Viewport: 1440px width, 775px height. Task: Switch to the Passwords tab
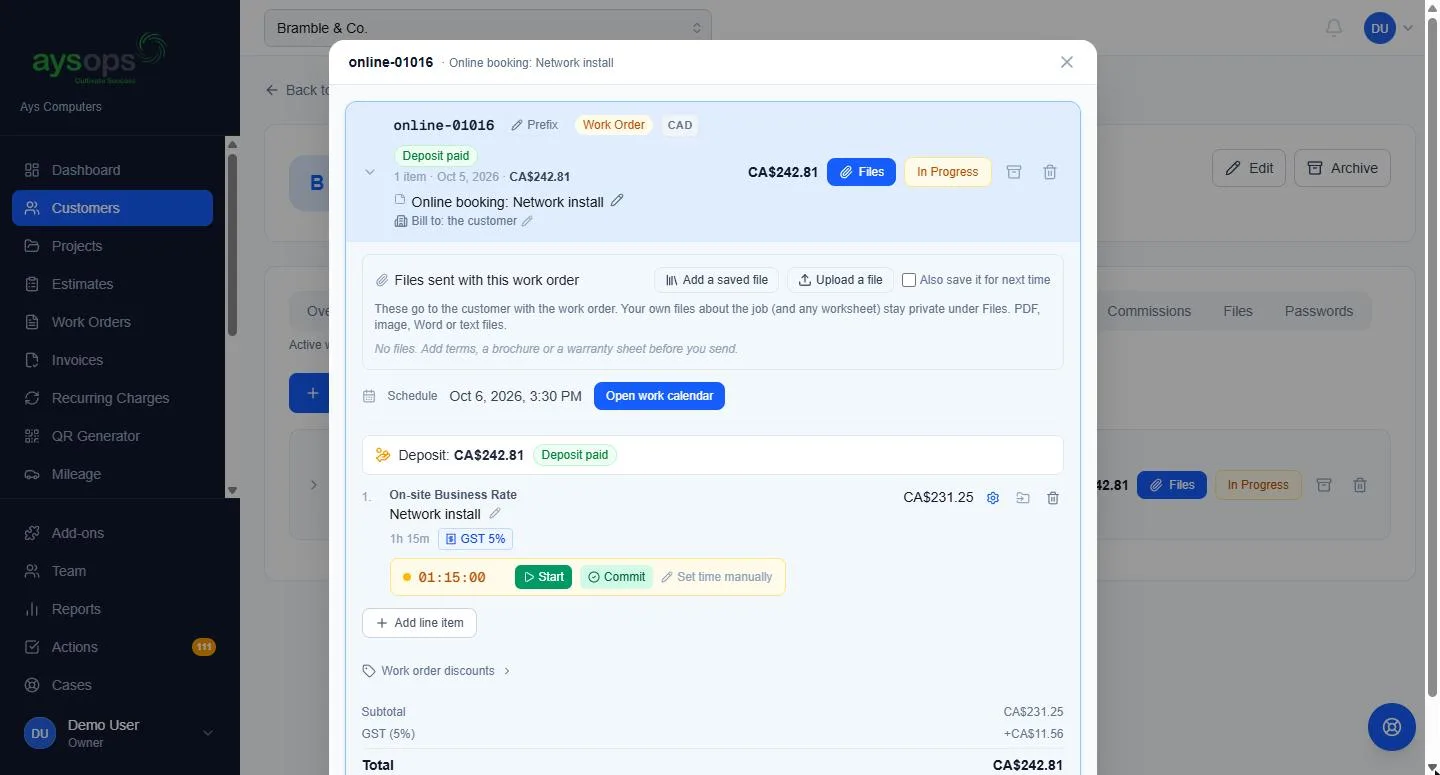(1319, 311)
